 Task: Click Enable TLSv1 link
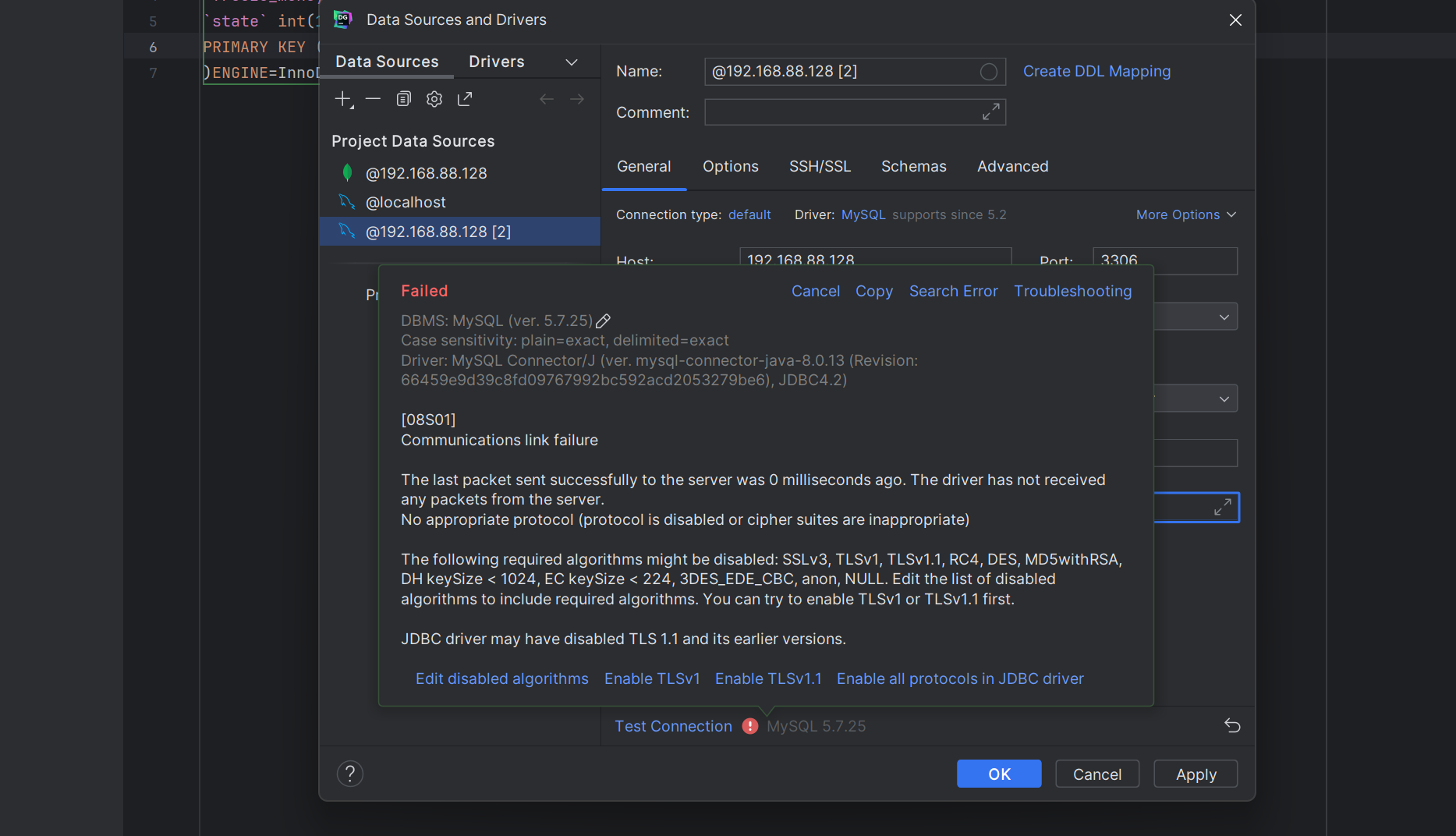tap(652, 678)
